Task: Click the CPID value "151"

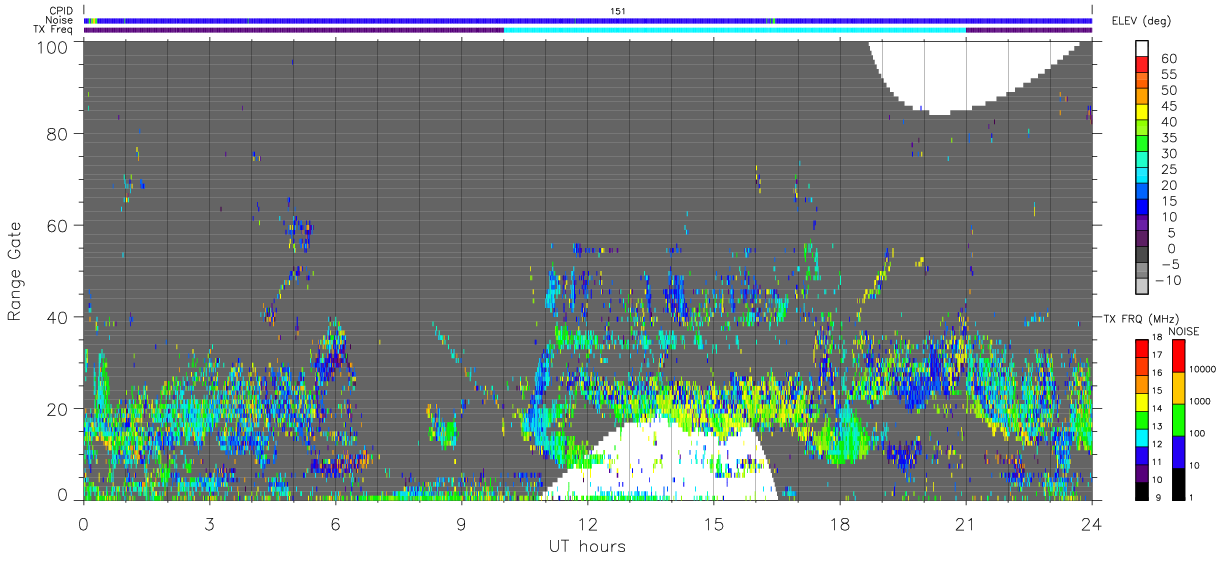Action: 618,11
